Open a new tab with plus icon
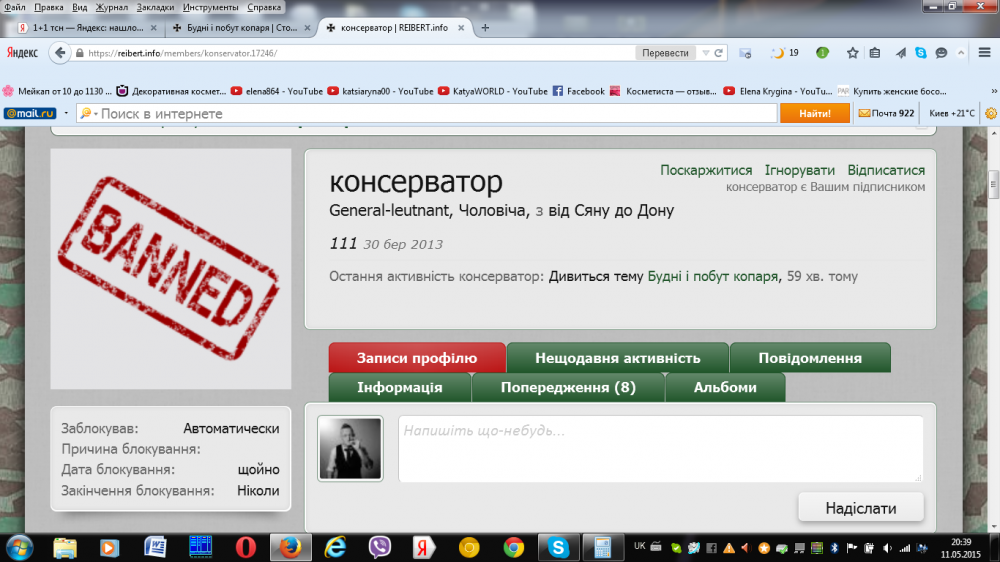 click(x=485, y=27)
